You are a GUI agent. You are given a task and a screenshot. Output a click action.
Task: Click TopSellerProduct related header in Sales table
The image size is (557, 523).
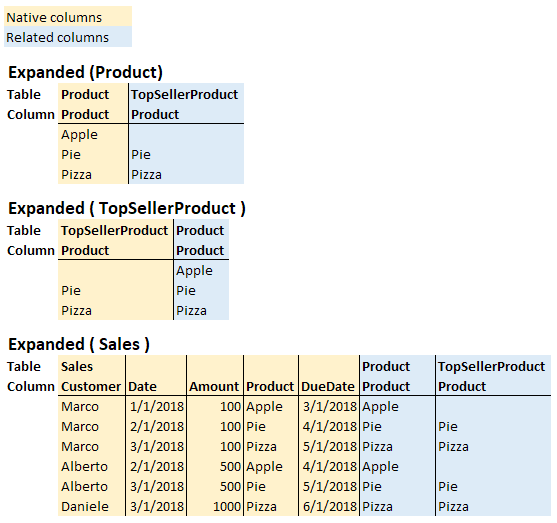coord(493,366)
